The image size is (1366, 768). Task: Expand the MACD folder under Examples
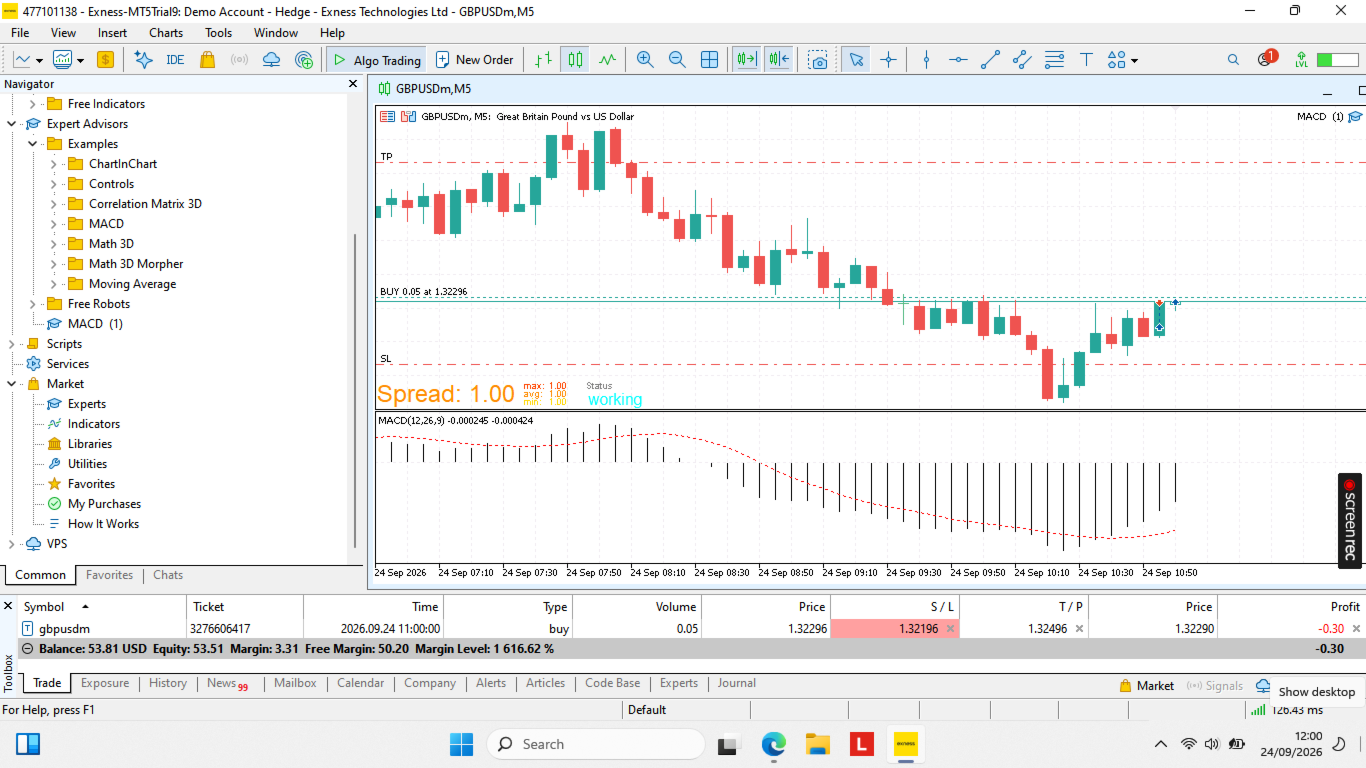[54, 224]
